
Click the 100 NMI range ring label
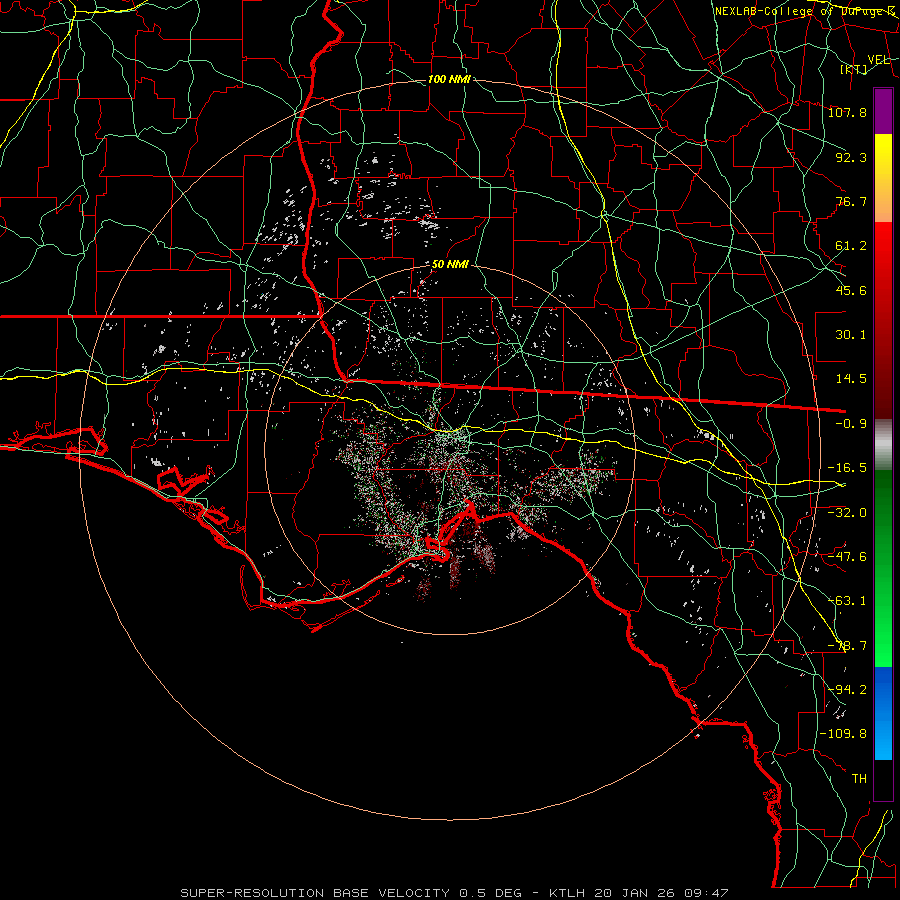[x=449, y=79]
